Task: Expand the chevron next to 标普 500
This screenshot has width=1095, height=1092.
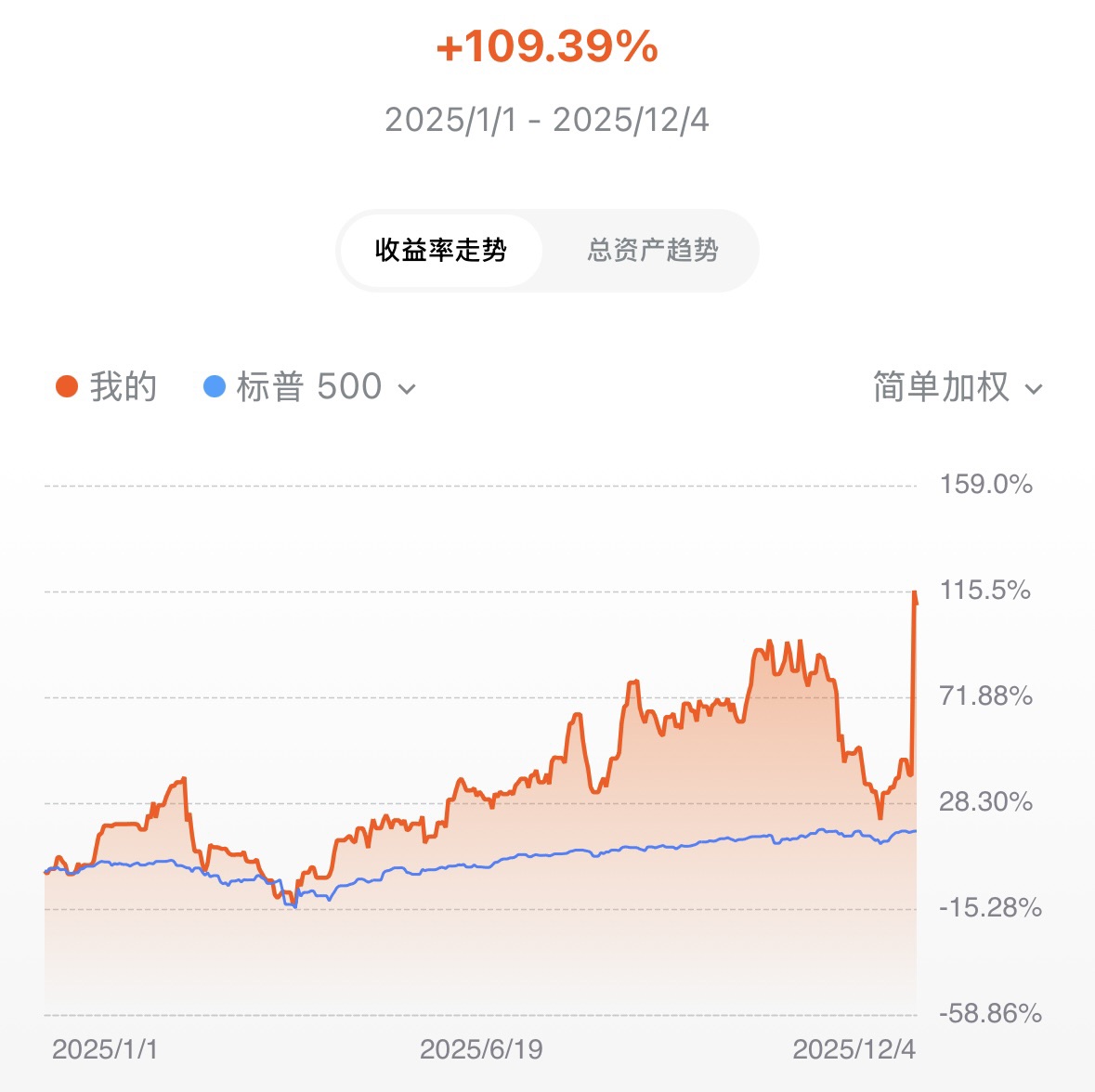Action: pos(407,389)
